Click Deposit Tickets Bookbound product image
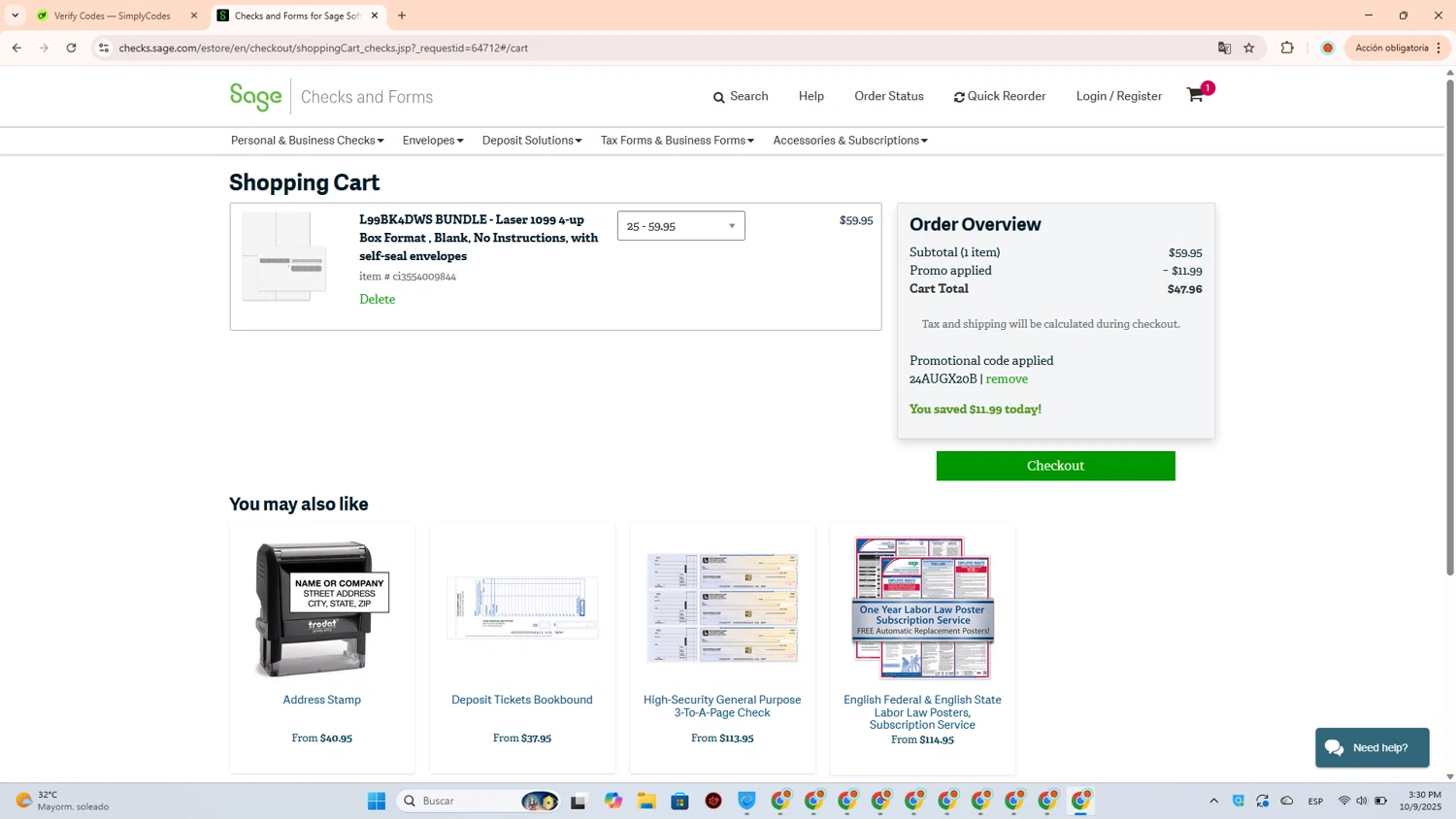The width and height of the screenshot is (1456, 819). [522, 608]
